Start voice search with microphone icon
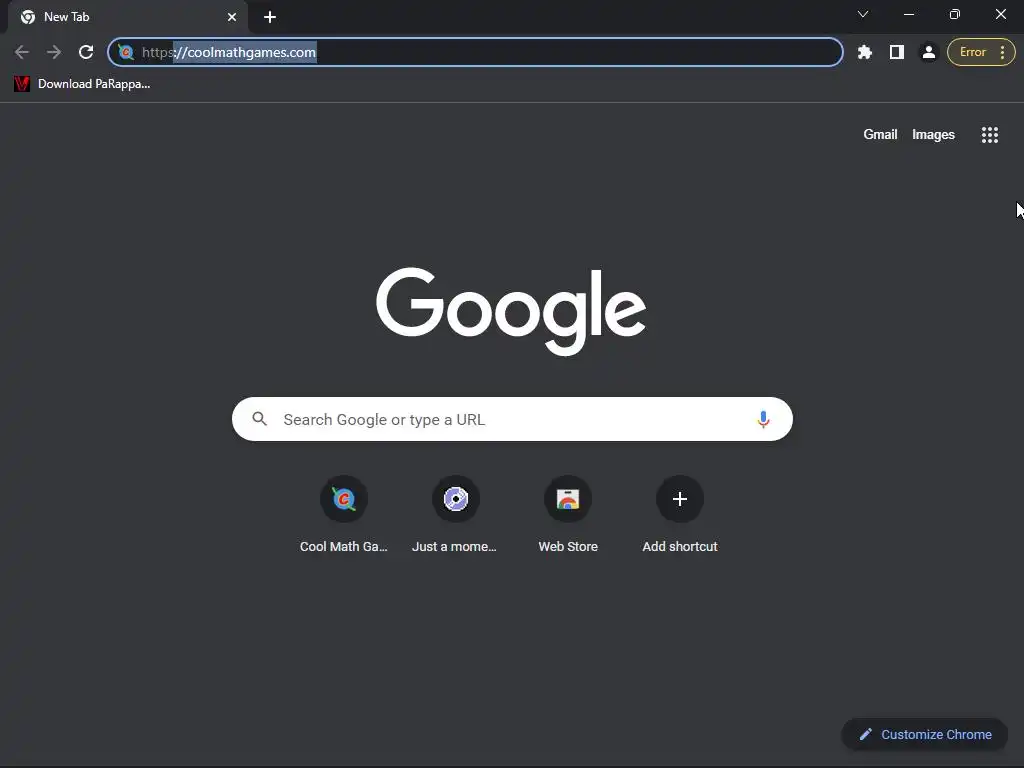 [x=763, y=419]
